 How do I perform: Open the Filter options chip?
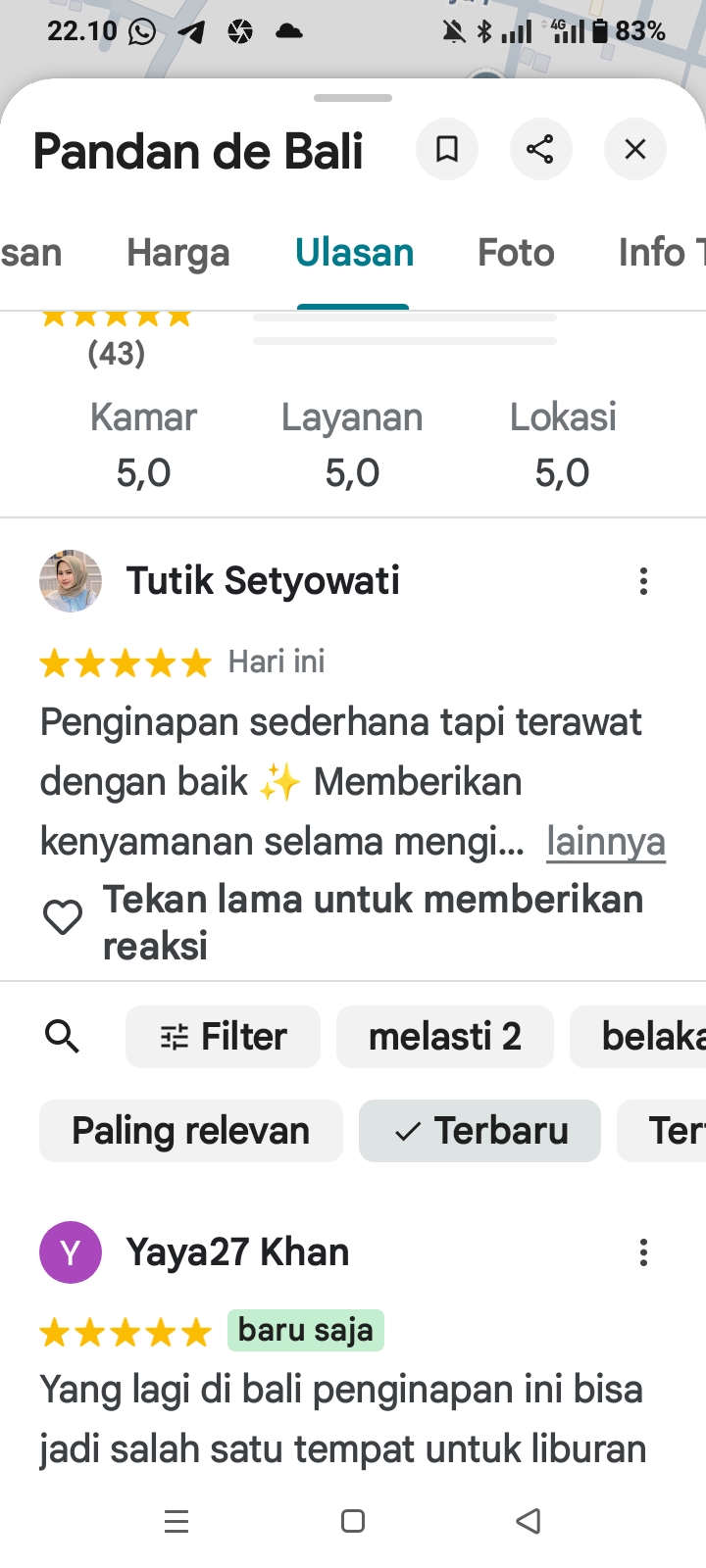223,1036
